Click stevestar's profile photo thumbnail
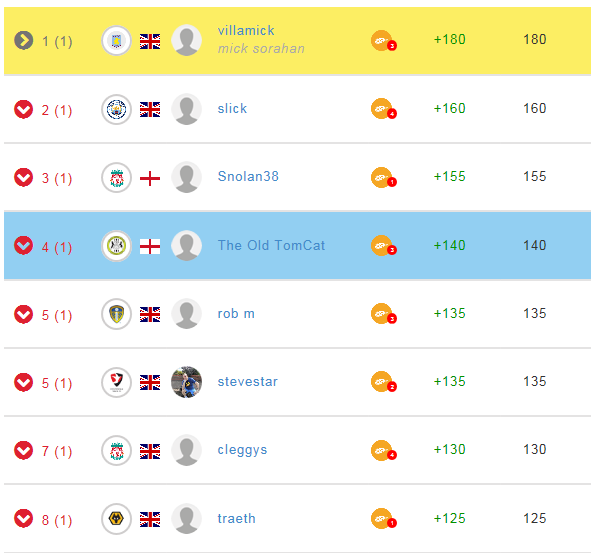591x553 pixels. point(187,382)
